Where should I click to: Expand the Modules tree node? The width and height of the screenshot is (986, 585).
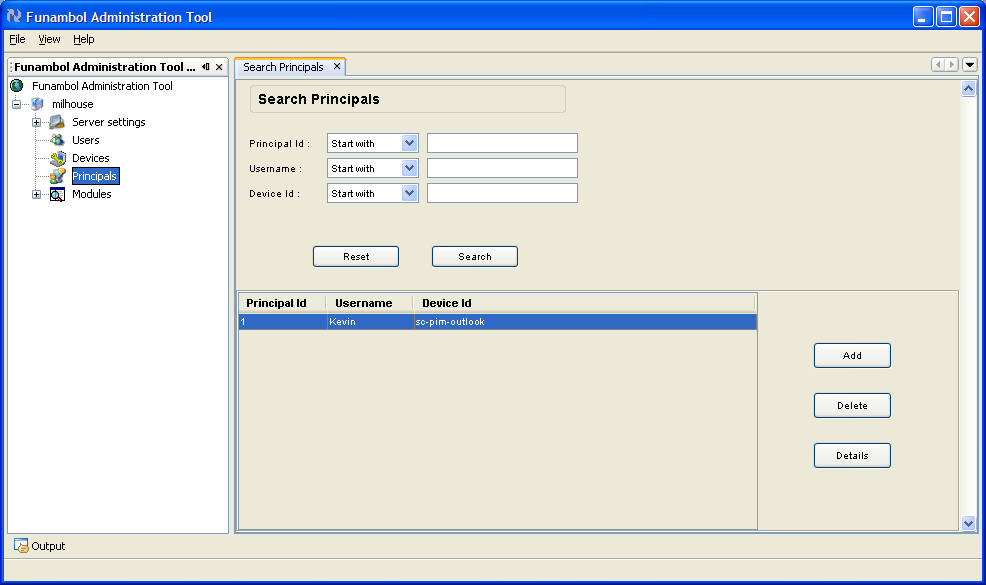tap(36, 194)
